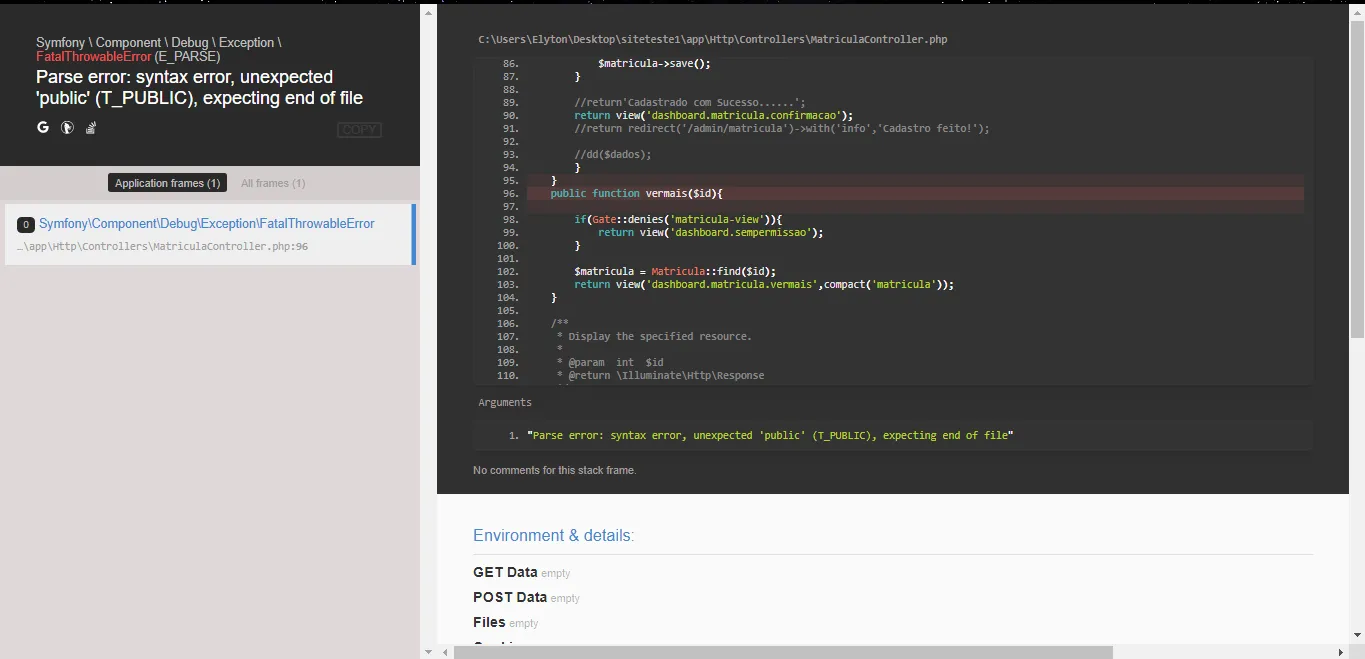Switch to the All frames tab
Image resolution: width=1365 pixels, height=659 pixels.
point(273,183)
